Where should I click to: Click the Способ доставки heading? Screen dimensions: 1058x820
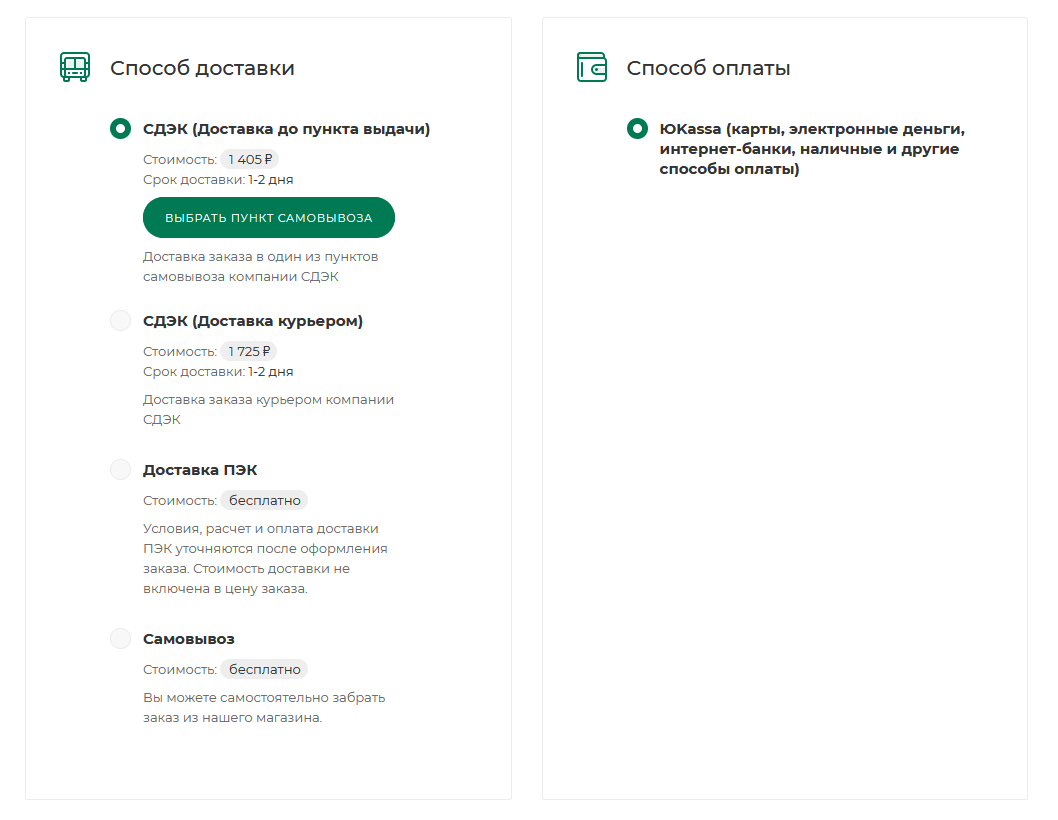click(x=202, y=68)
